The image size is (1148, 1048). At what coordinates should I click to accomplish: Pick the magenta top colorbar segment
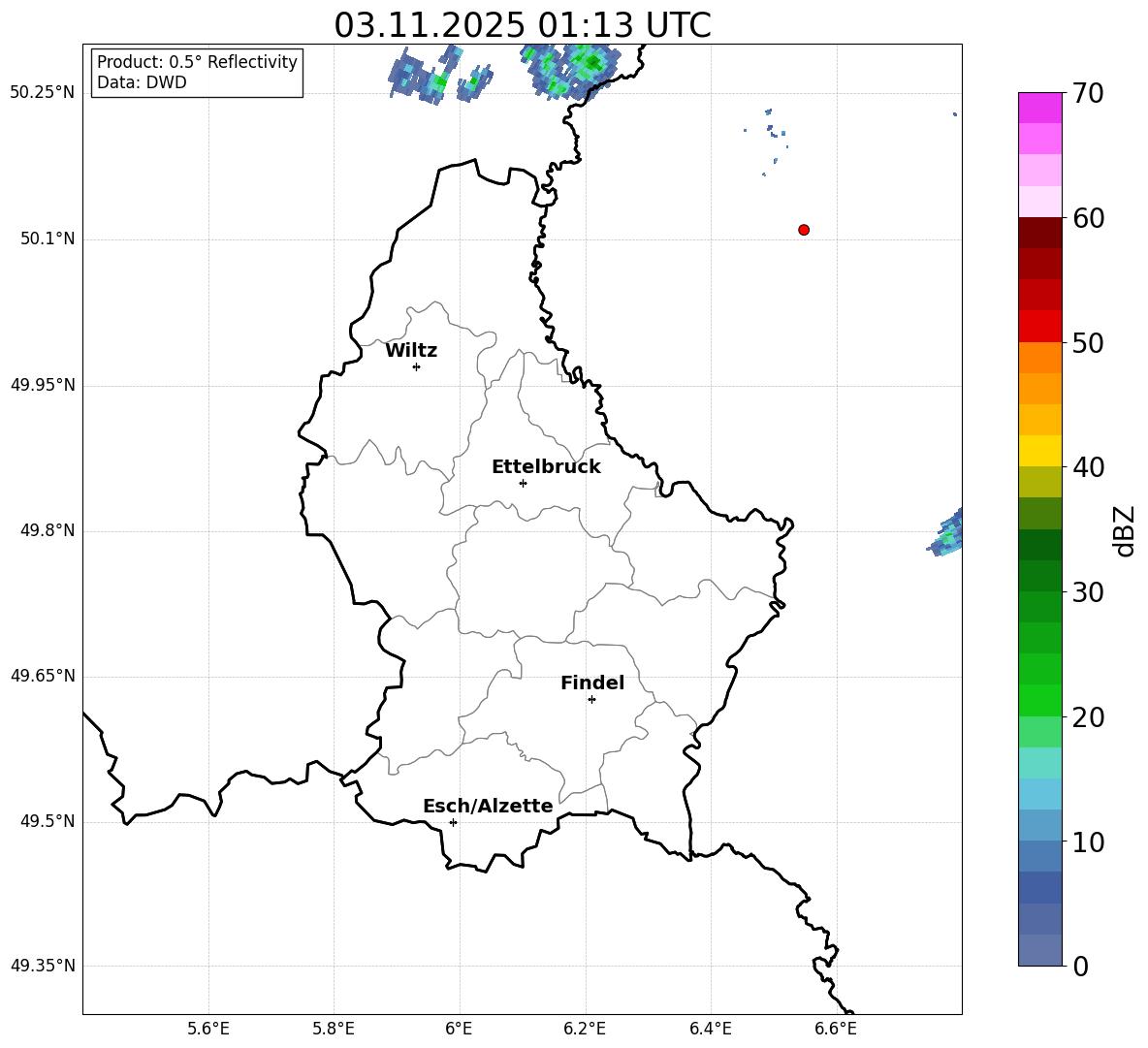pyautogui.click(x=1039, y=108)
